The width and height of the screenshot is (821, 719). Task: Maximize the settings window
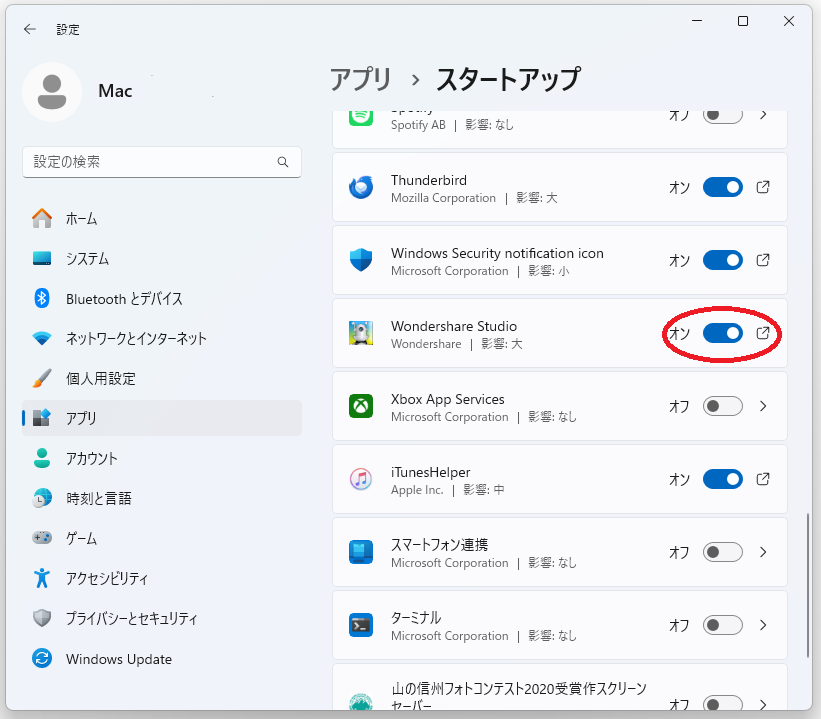(x=742, y=21)
